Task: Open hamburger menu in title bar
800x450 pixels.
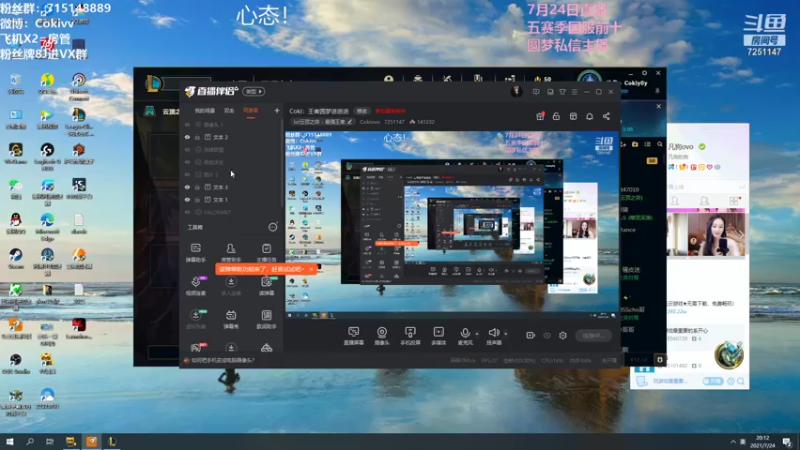Action: [574, 92]
